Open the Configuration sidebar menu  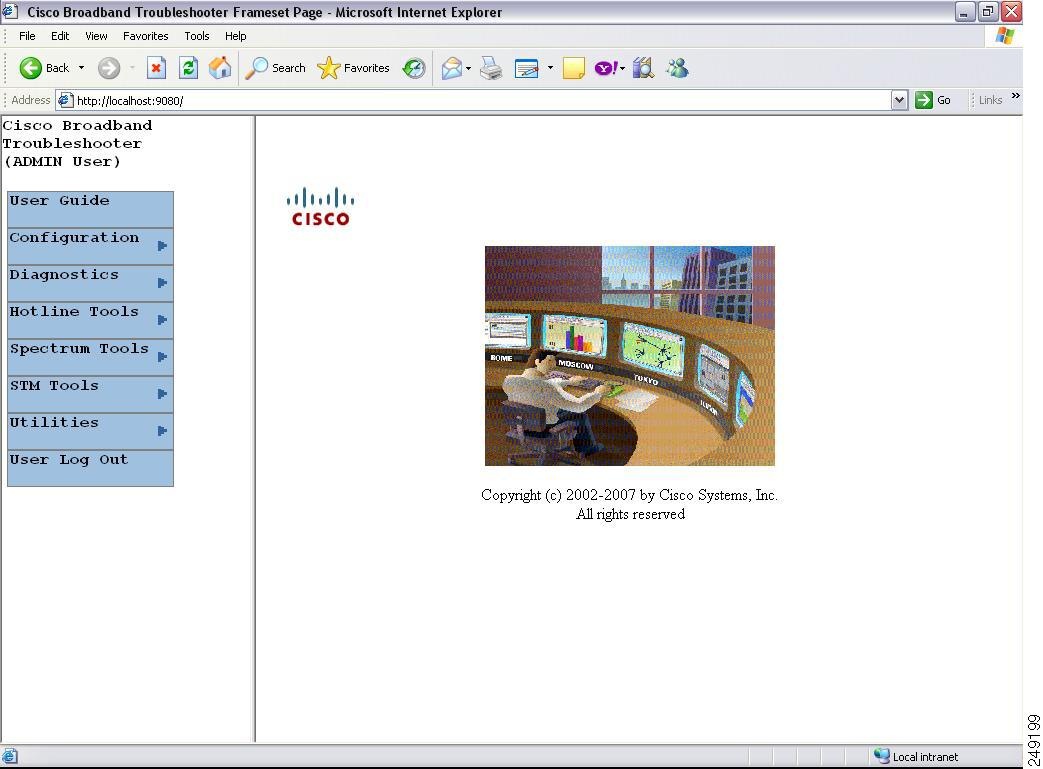pos(90,246)
